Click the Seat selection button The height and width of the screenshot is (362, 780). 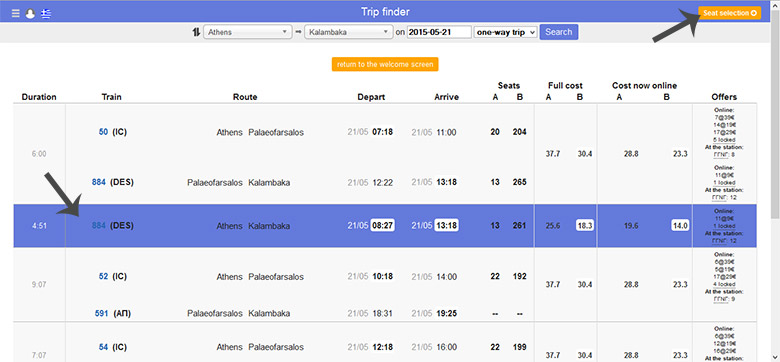[x=729, y=13]
